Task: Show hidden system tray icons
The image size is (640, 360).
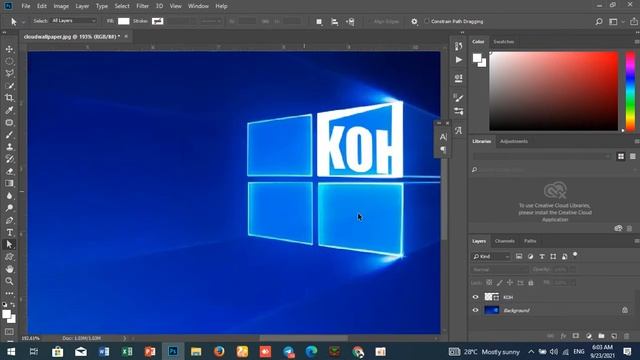Action: (x=531, y=351)
